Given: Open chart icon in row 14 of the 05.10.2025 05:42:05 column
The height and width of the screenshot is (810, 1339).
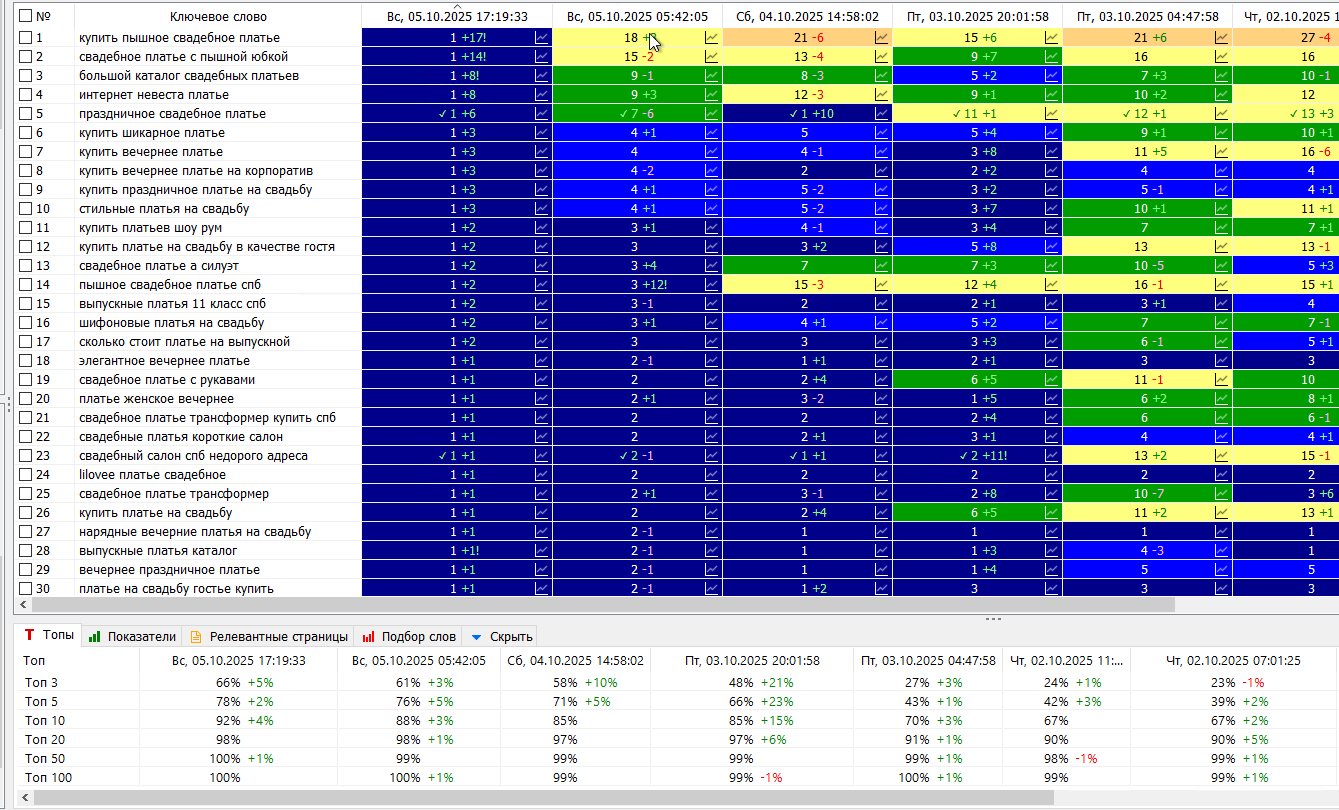Looking at the screenshot, I should coord(711,284).
